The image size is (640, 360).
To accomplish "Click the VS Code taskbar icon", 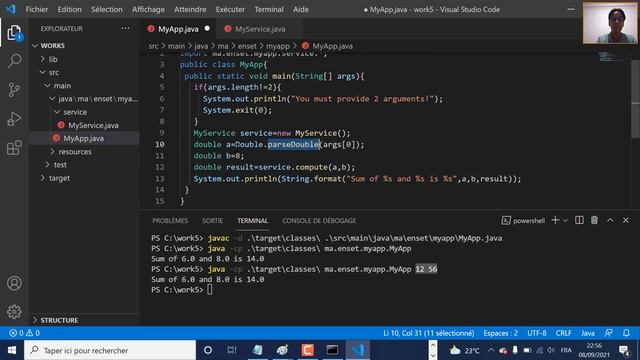I will coord(357,350).
